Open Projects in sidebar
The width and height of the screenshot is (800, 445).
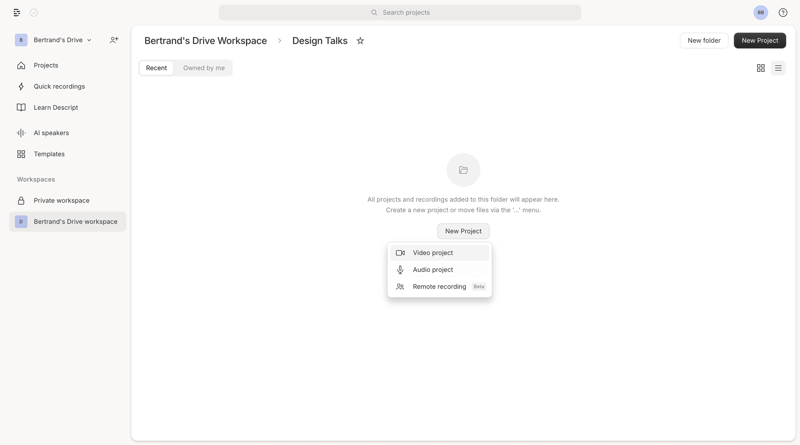(x=67, y=65)
